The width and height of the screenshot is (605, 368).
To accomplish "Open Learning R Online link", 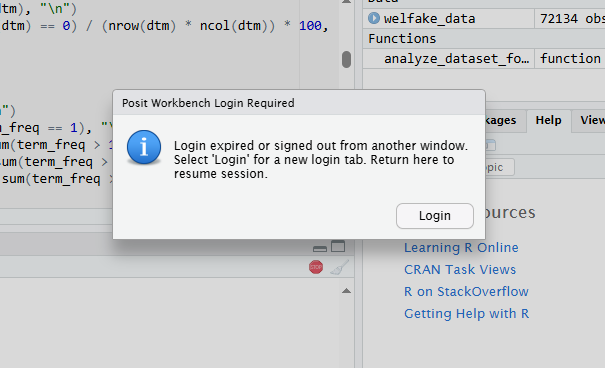I will [x=461, y=248].
